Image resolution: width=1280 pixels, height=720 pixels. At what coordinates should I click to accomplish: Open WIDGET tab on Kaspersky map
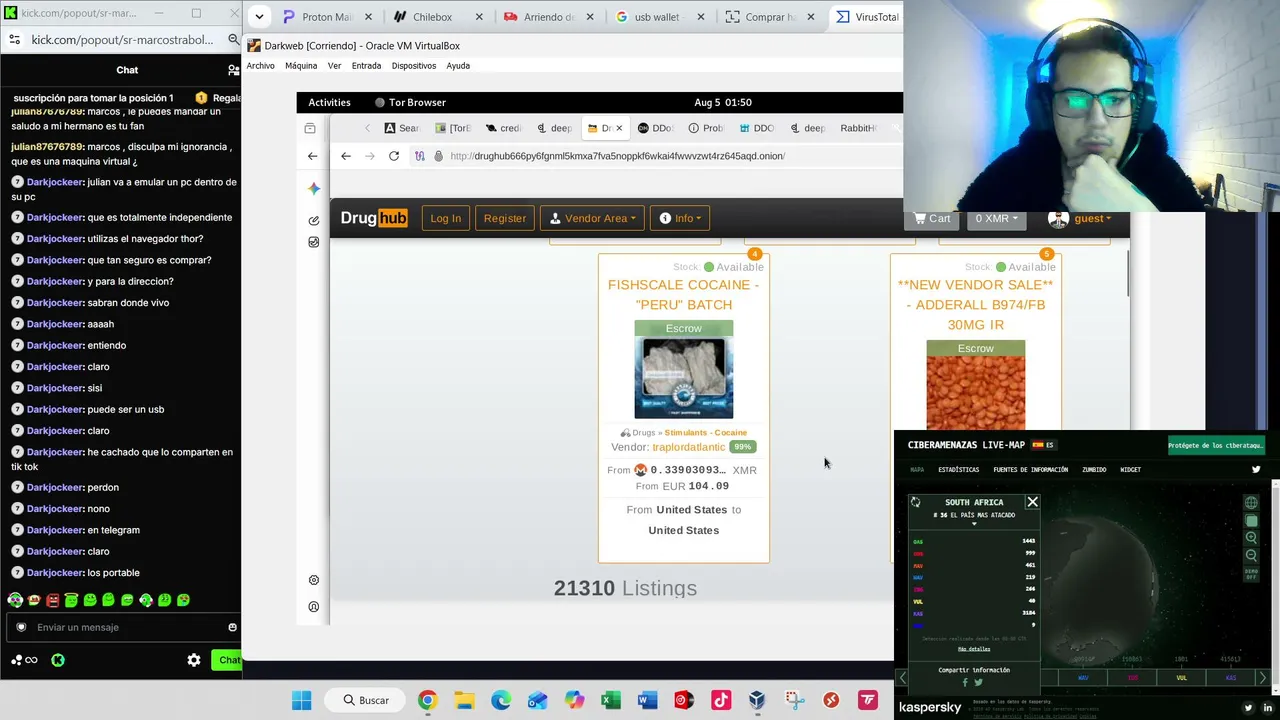tap(1130, 469)
